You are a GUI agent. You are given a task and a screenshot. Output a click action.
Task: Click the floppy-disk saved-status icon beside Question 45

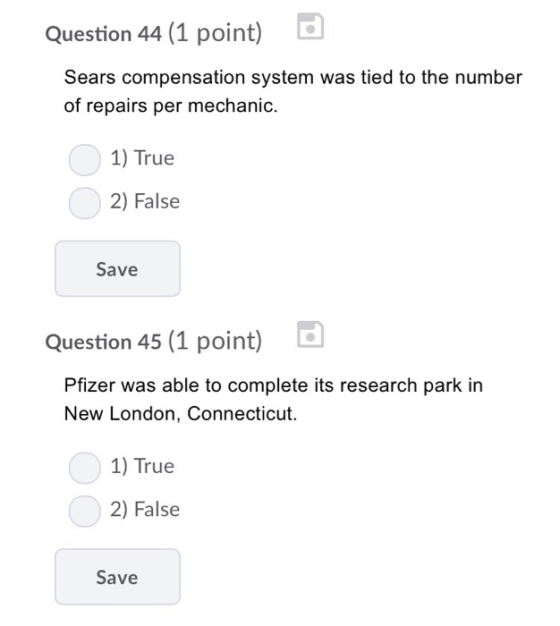[x=310, y=334]
